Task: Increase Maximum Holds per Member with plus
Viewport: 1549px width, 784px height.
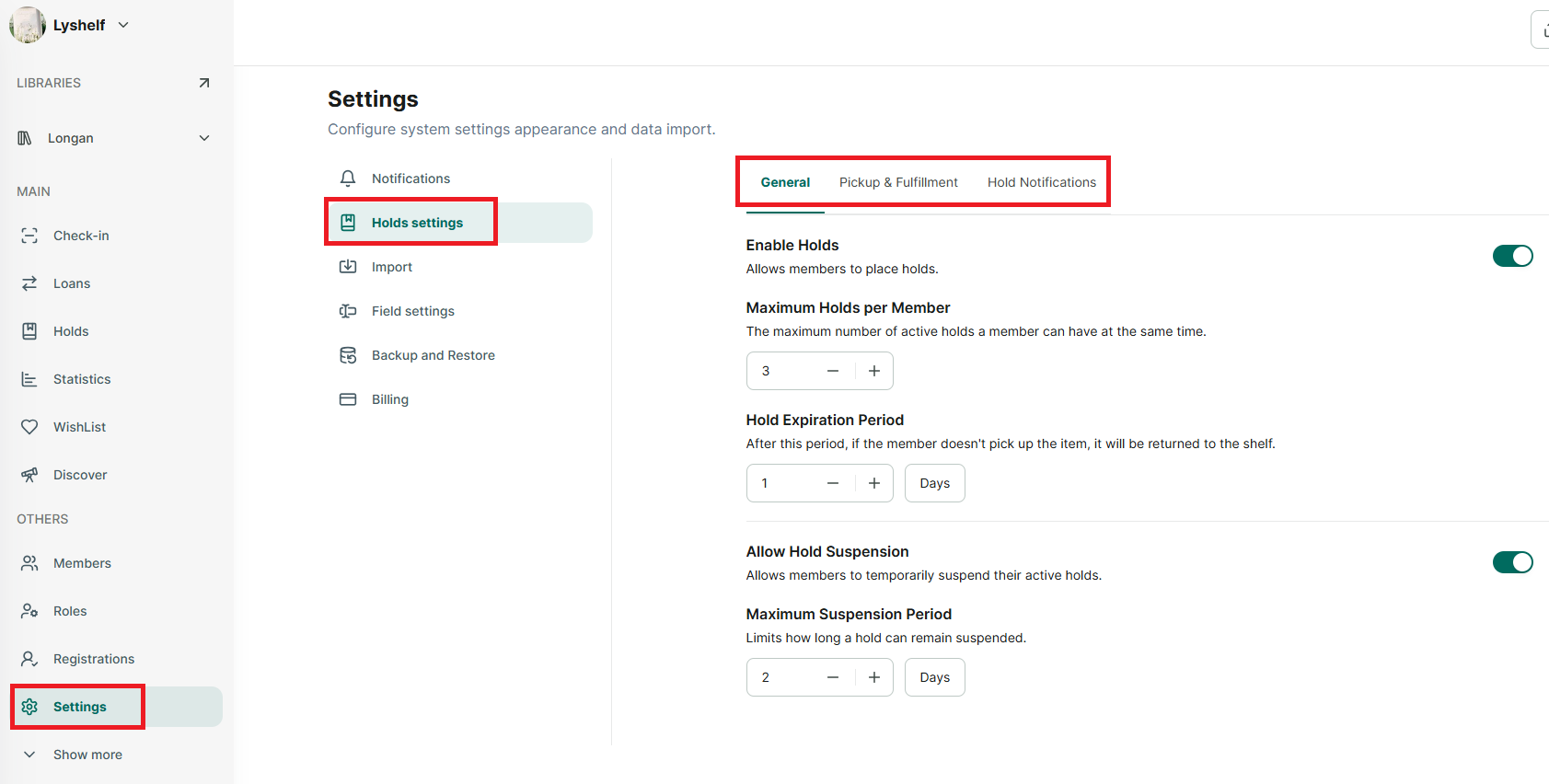Action: [x=874, y=371]
